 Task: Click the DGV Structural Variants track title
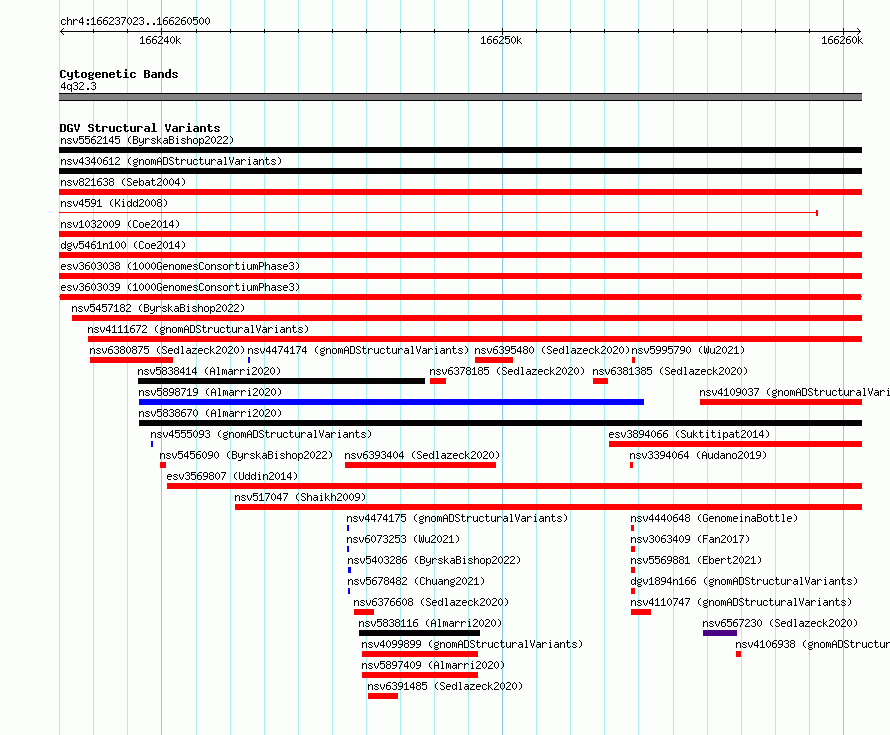coord(140,128)
